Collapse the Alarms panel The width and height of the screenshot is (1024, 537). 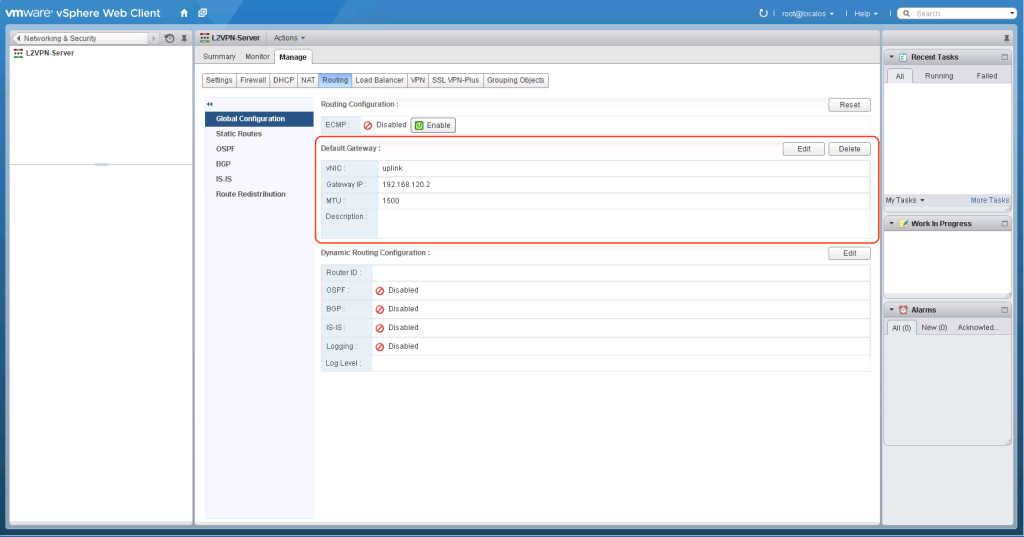coord(891,310)
